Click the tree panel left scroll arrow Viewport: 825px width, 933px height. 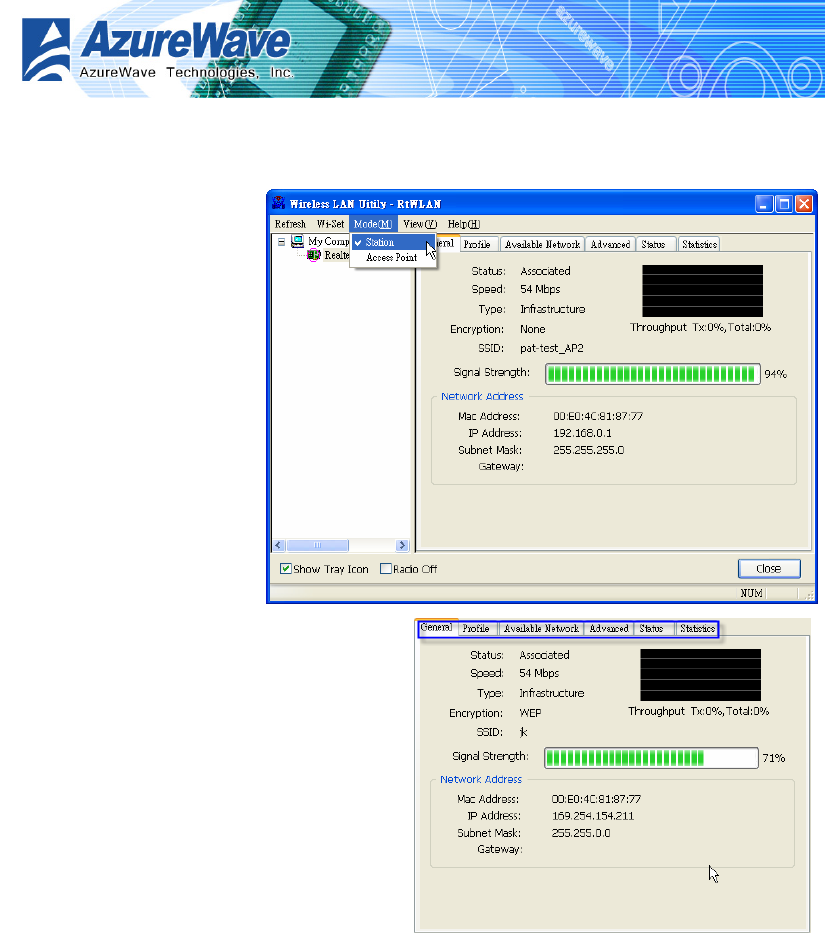(x=279, y=545)
